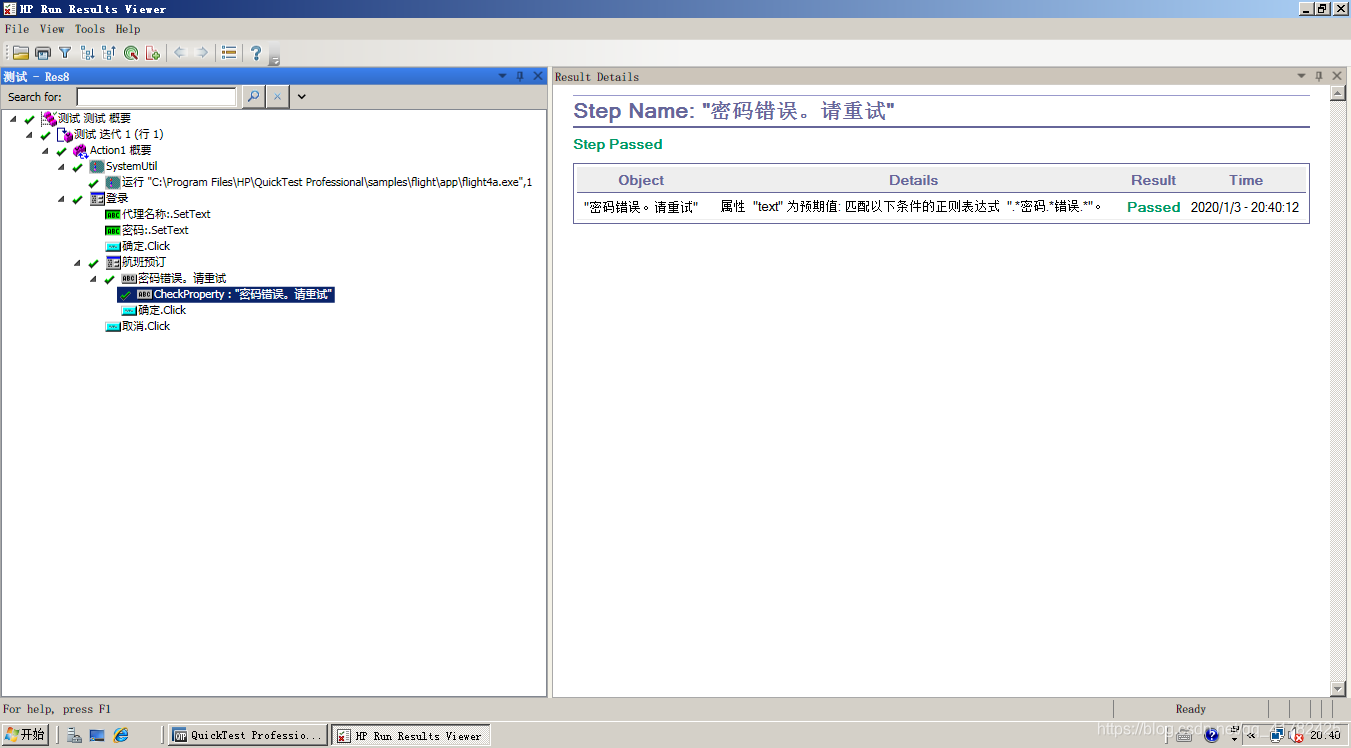Viewport: 1351px width, 748px height.
Task: Click the list view toolbar icon
Action: pos(229,53)
